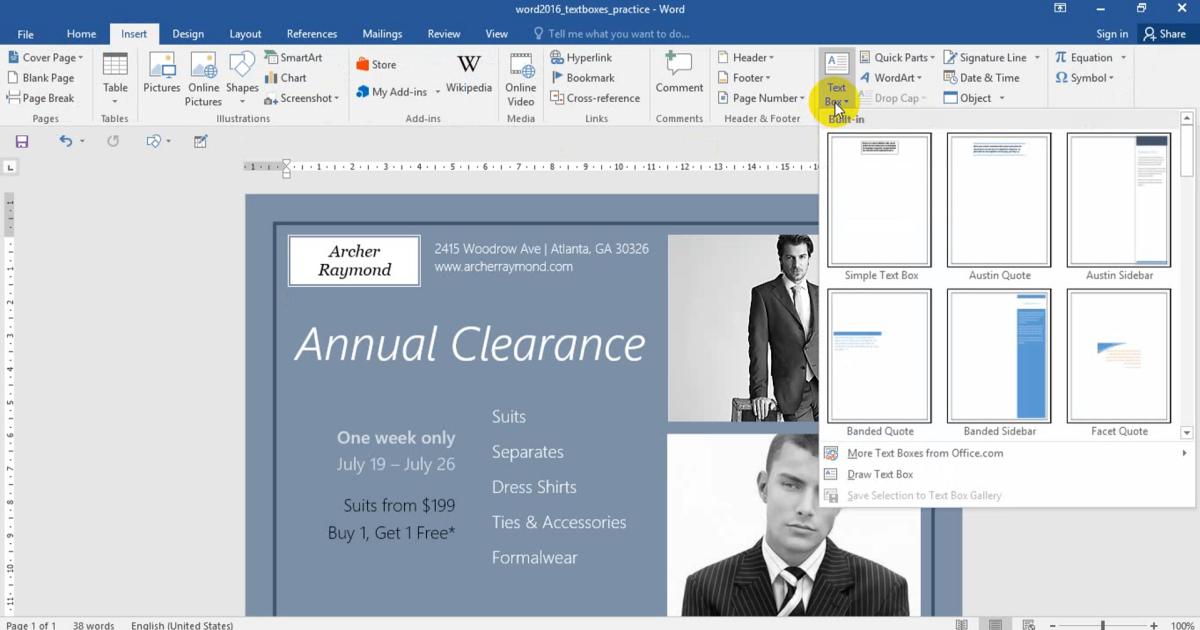Open the Wikipedia add-in
This screenshot has height=630, width=1200.
[469, 75]
